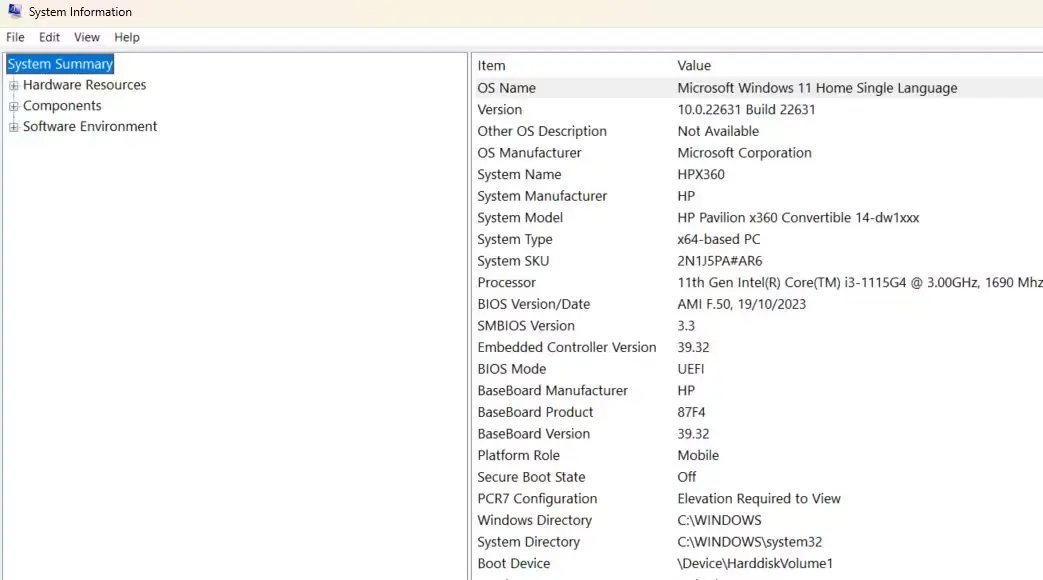The height and width of the screenshot is (580, 1043).
Task: Open the Edit menu
Action: pyautogui.click(x=48, y=37)
